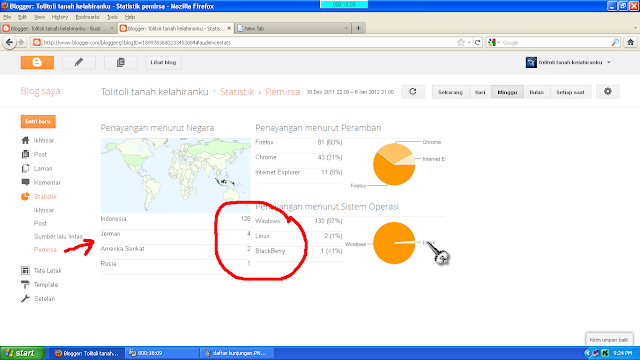Screen dimensions: 640x360
Task: Open the Windows start button
Action: tap(22, 353)
